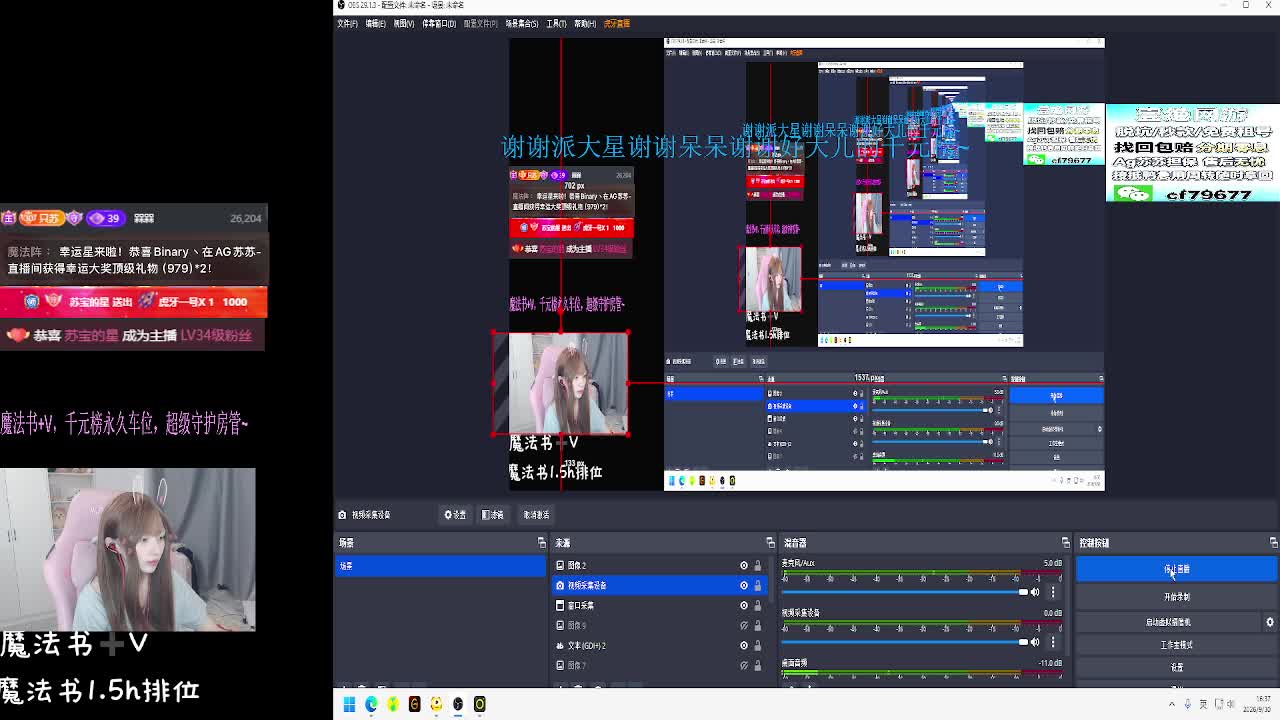Open the orange 虎牙直播 menu item
Viewport: 1280px width, 720px height.
(x=617, y=24)
